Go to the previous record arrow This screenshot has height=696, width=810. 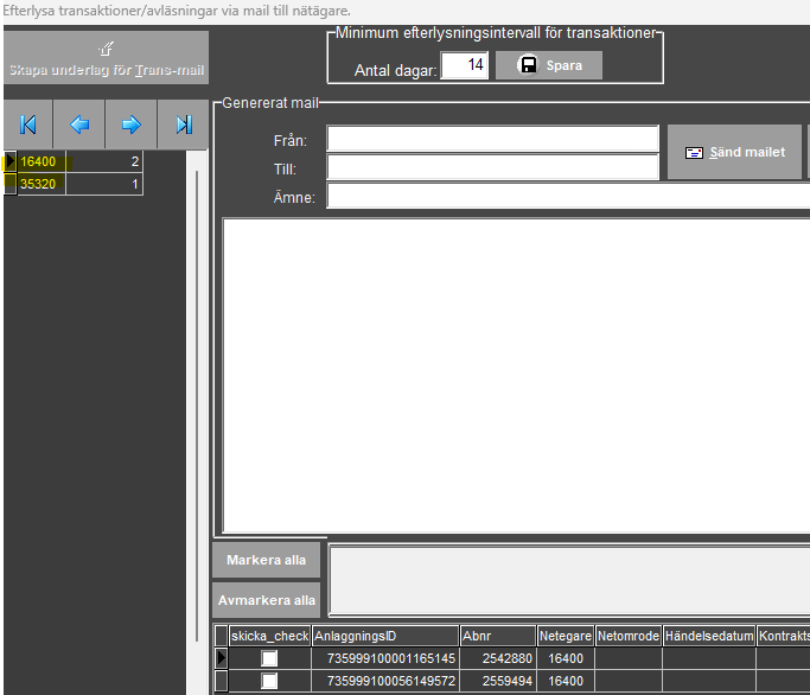tap(80, 125)
